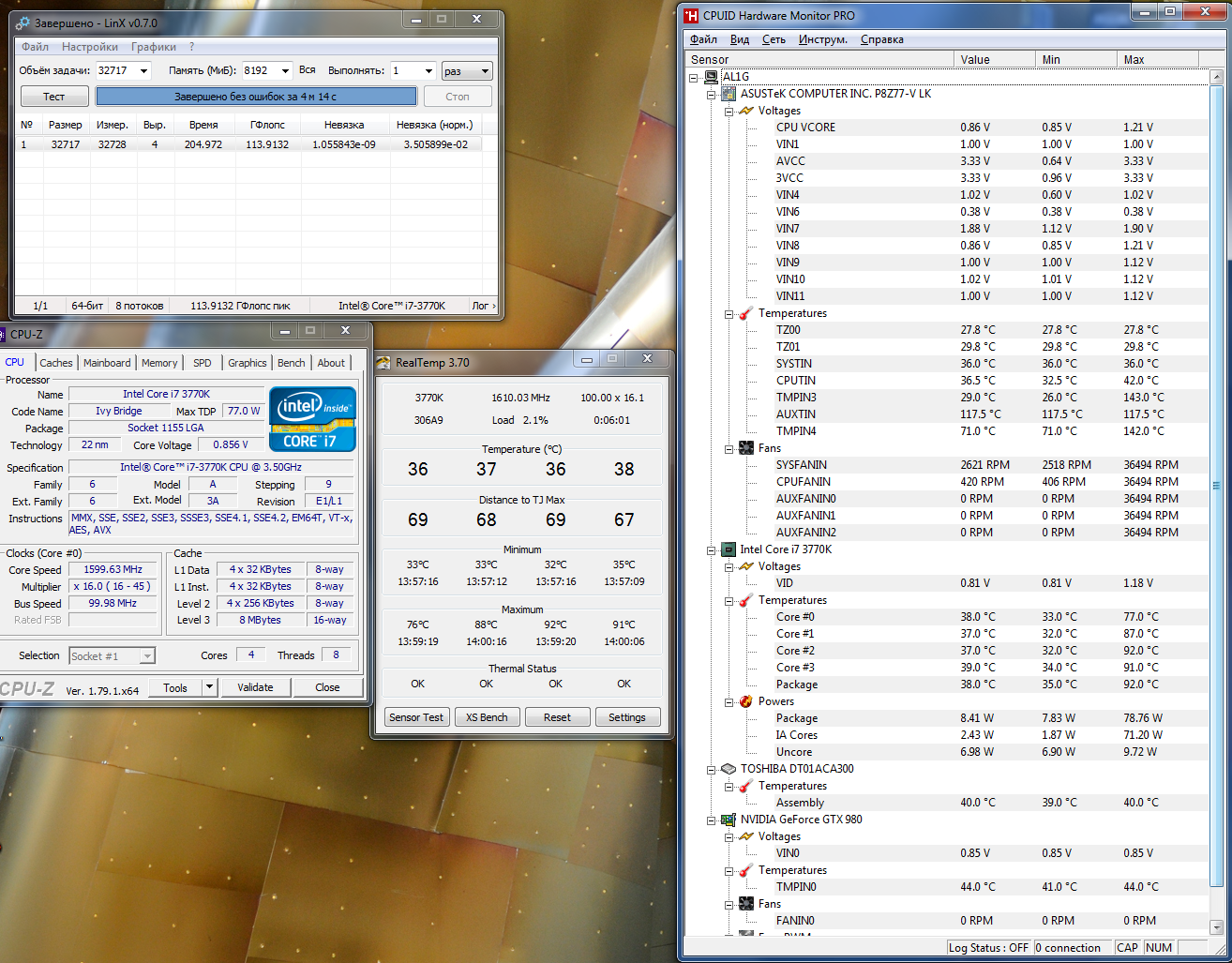The width and height of the screenshot is (1232, 963).
Task: Click the Voltages icon under ASUSTeK P8Z77-V LK
Action: [x=746, y=111]
